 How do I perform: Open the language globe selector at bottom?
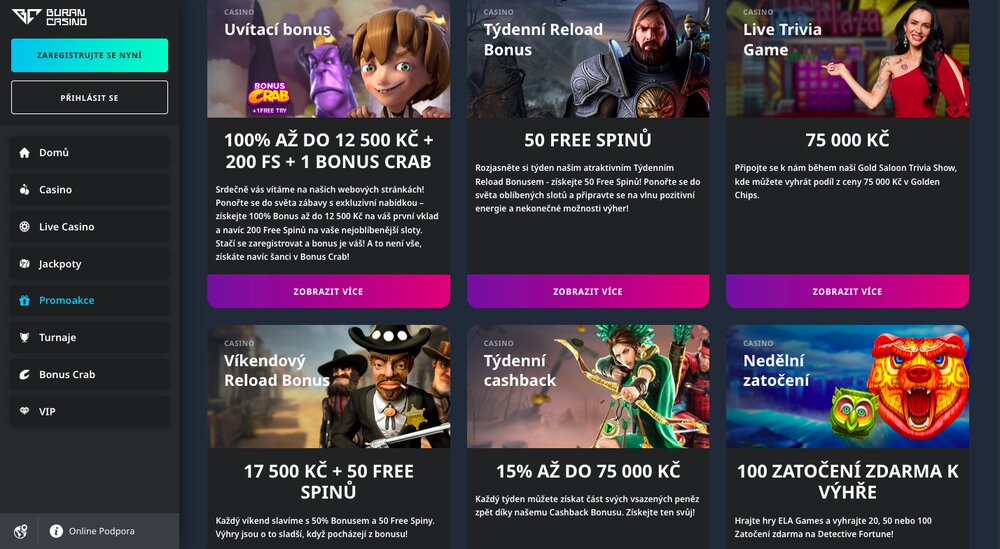click(x=20, y=531)
